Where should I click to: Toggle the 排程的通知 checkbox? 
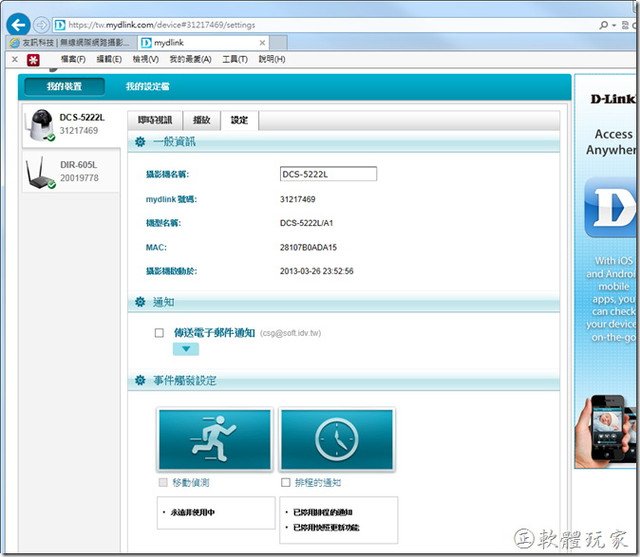tap(286, 483)
